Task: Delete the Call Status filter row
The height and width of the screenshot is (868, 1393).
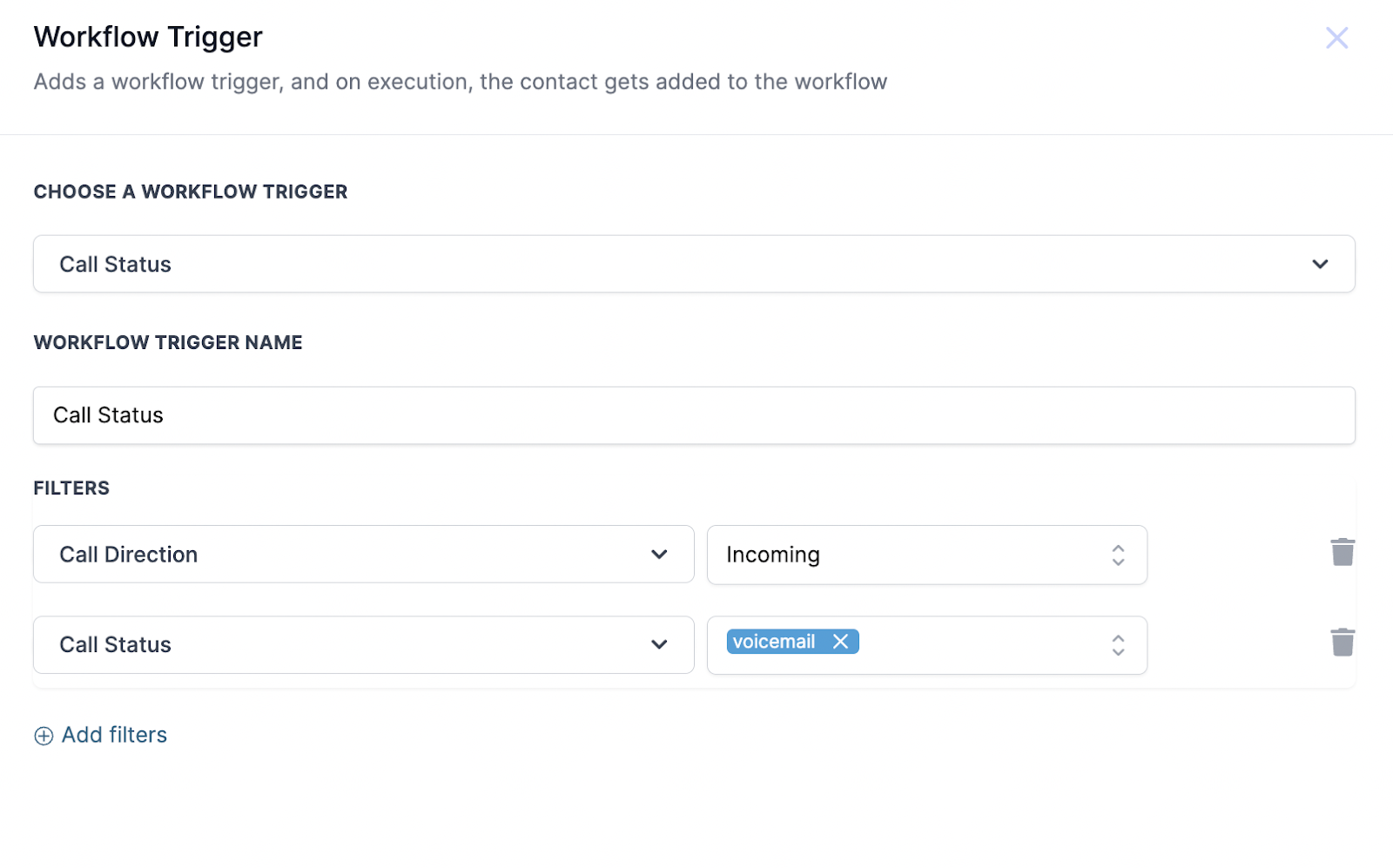Action: coord(1343,642)
